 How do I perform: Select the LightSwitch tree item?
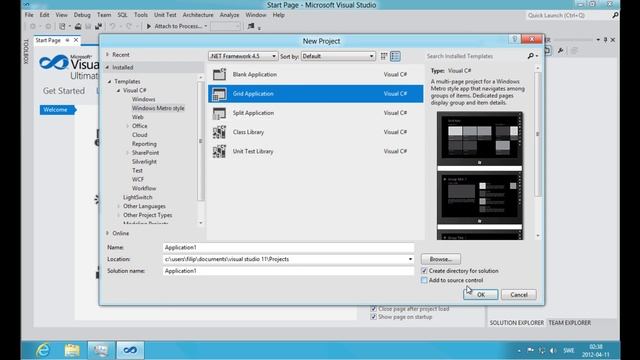coord(138,197)
